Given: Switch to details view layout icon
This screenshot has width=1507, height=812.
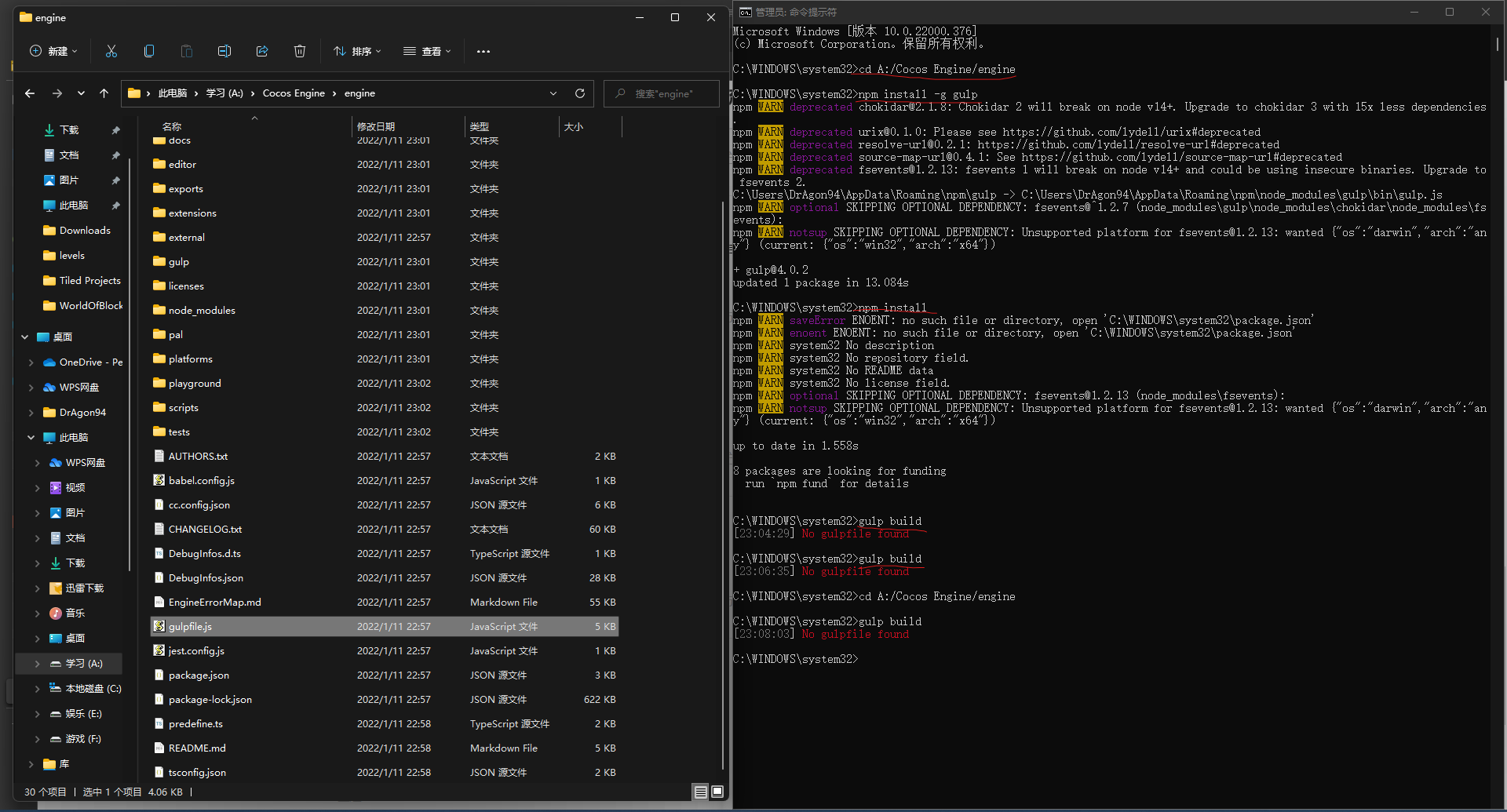Looking at the screenshot, I should pos(700,792).
